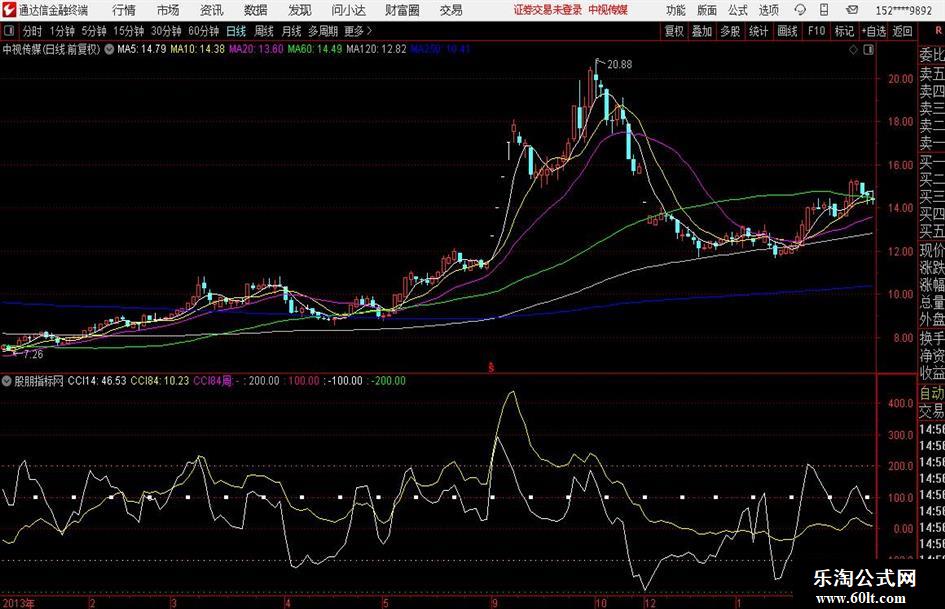Click the mobile phone icon in top bar
Viewport: 945px width, 609px height.
[824, 10]
